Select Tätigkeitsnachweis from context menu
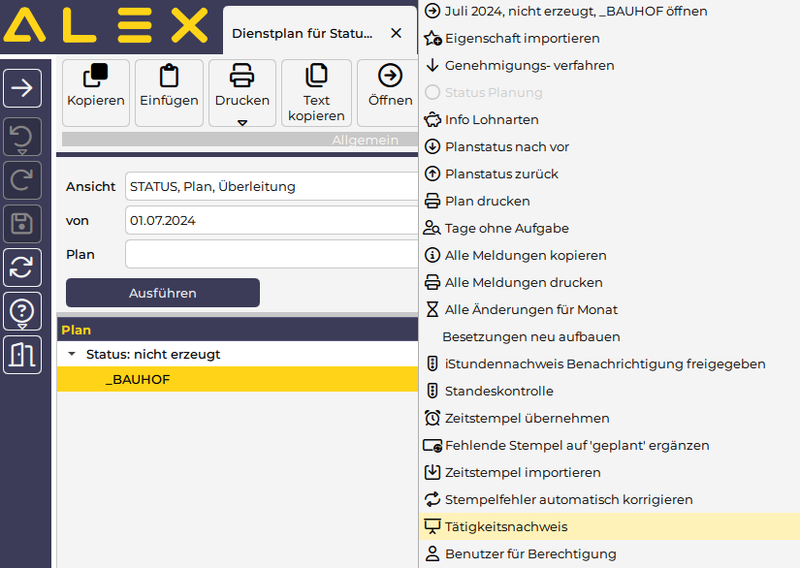The height and width of the screenshot is (568, 800). click(506, 526)
